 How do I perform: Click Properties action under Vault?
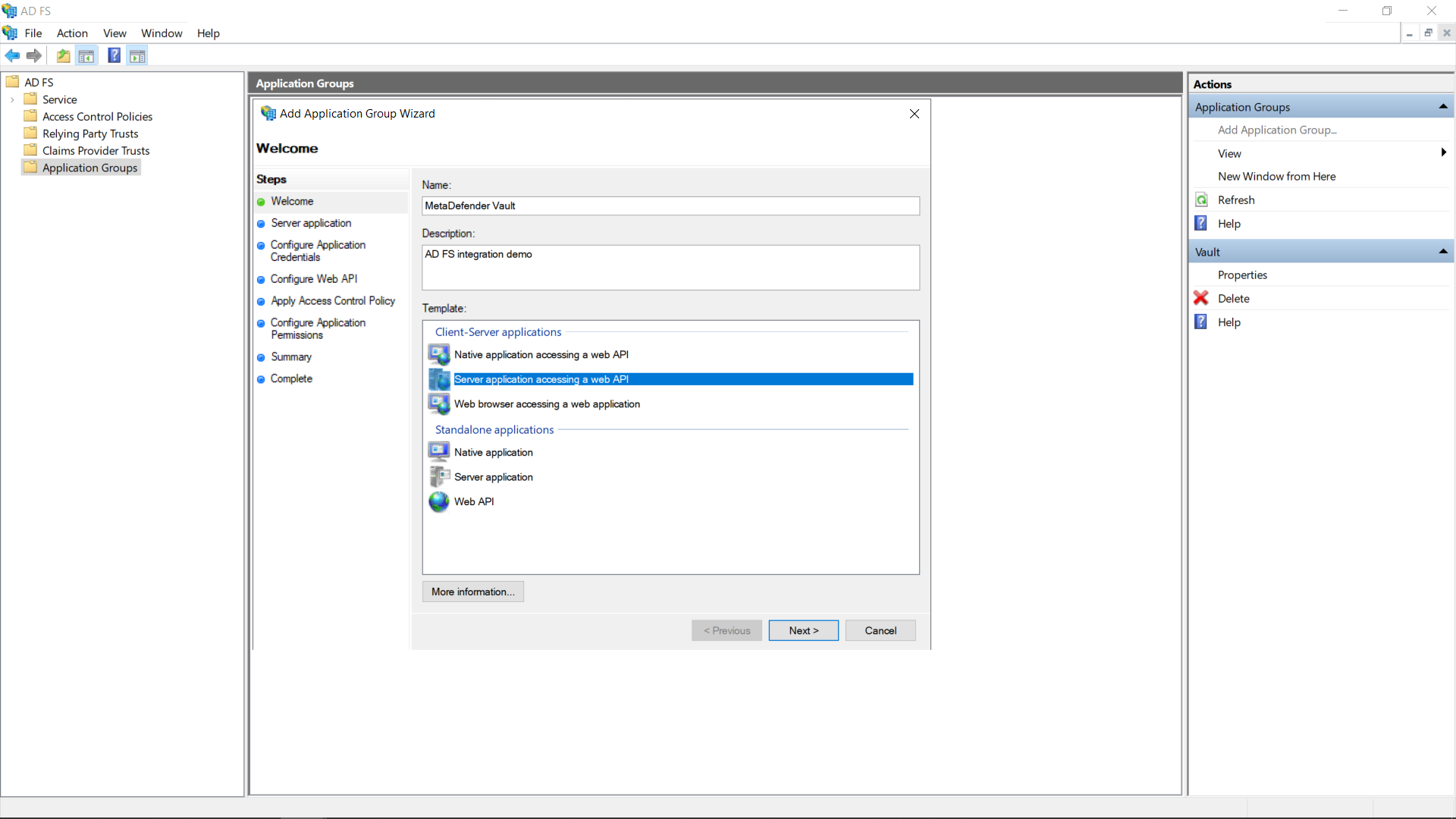pyautogui.click(x=1242, y=275)
